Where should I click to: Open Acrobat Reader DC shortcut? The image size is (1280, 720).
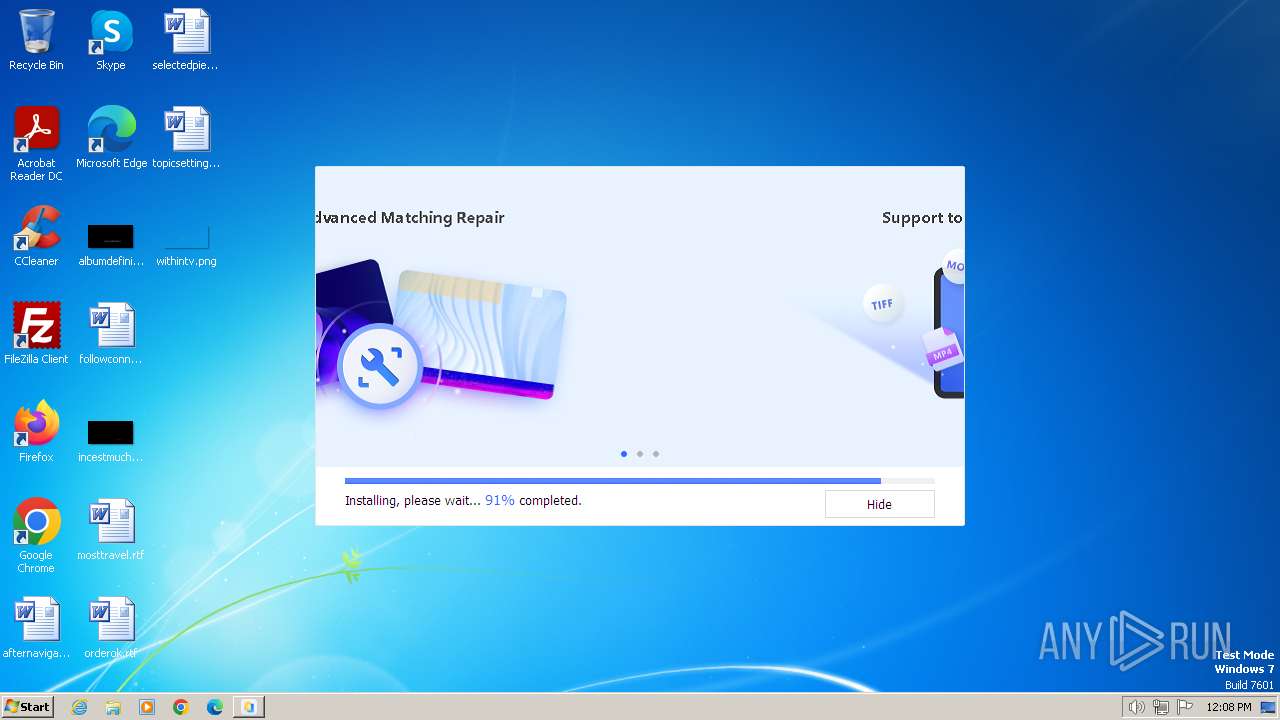(36, 144)
